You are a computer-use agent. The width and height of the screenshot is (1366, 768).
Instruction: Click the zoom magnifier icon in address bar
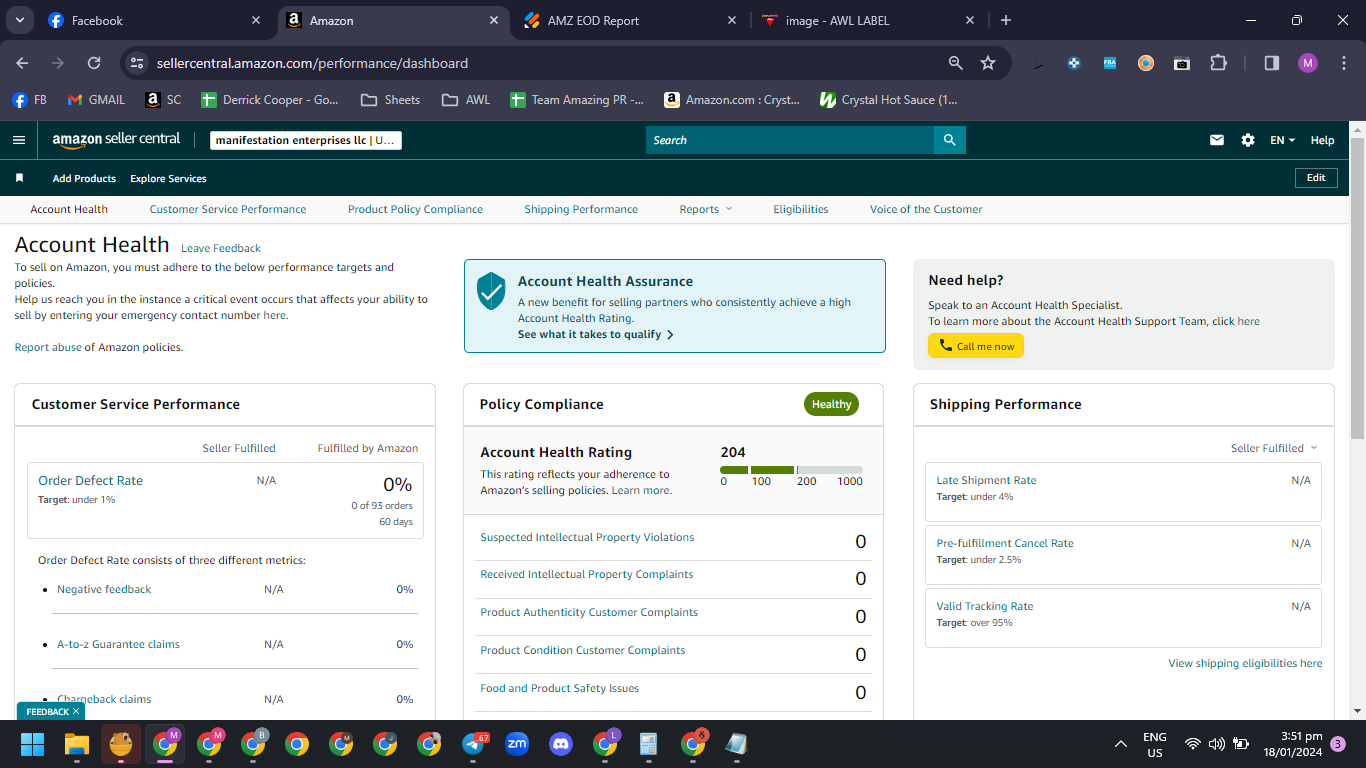click(956, 63)
